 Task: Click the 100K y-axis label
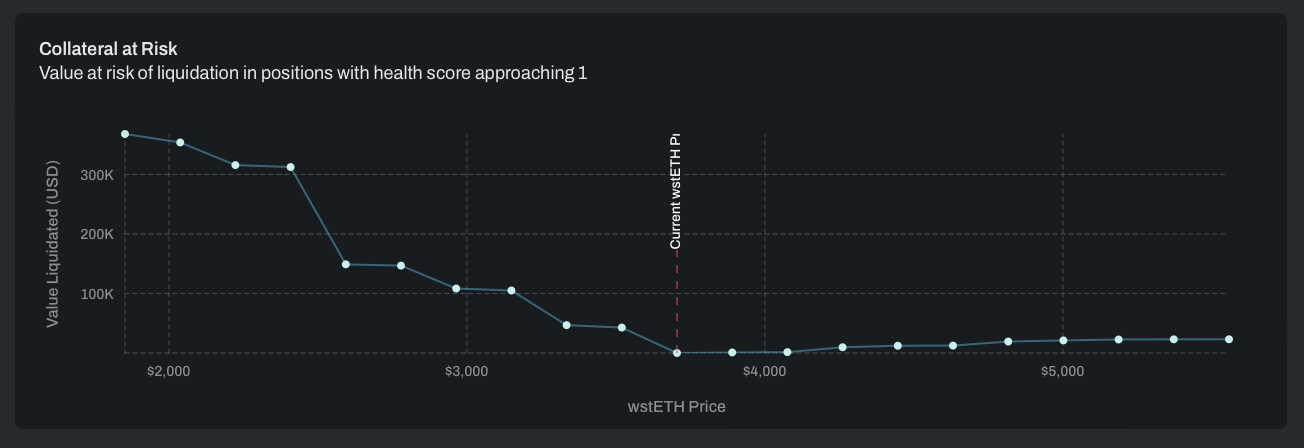point(98,294)
